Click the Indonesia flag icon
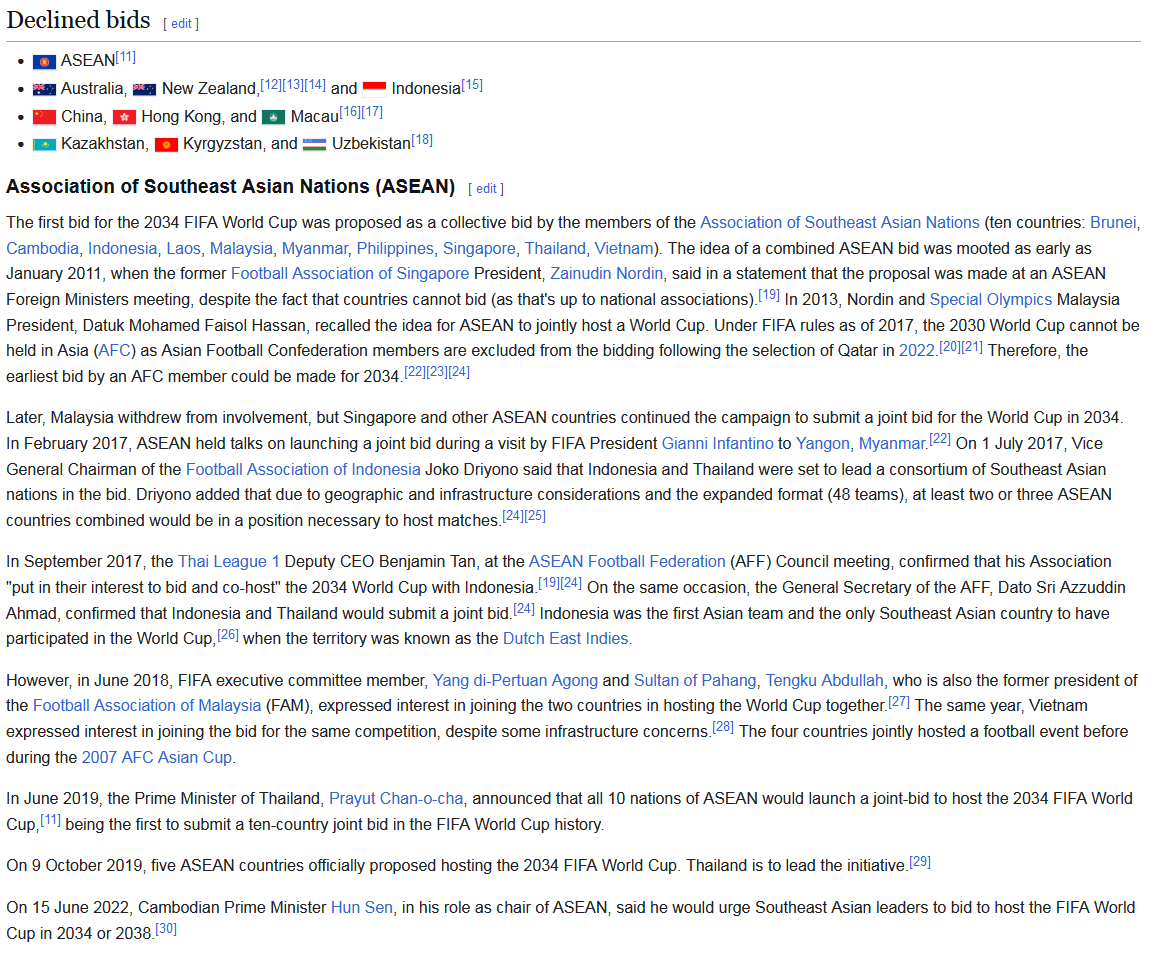The height and width of the screenshot is (961, 1154). pos(375,90)
